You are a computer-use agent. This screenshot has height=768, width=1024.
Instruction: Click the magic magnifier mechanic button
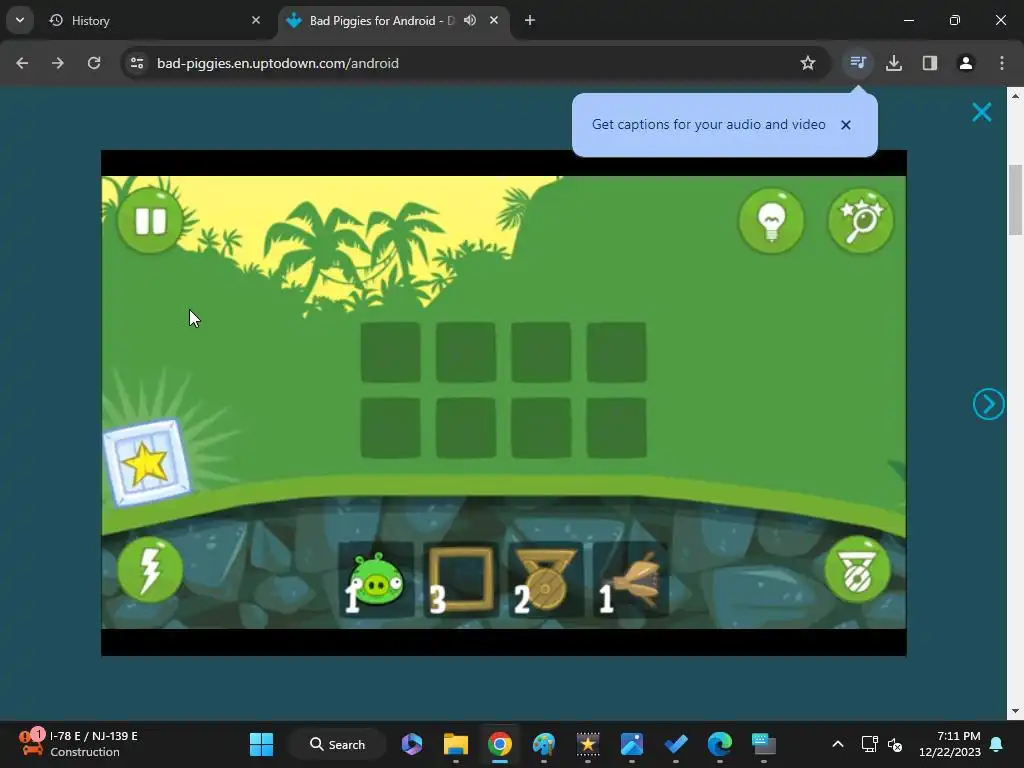(x=861, y=221)
